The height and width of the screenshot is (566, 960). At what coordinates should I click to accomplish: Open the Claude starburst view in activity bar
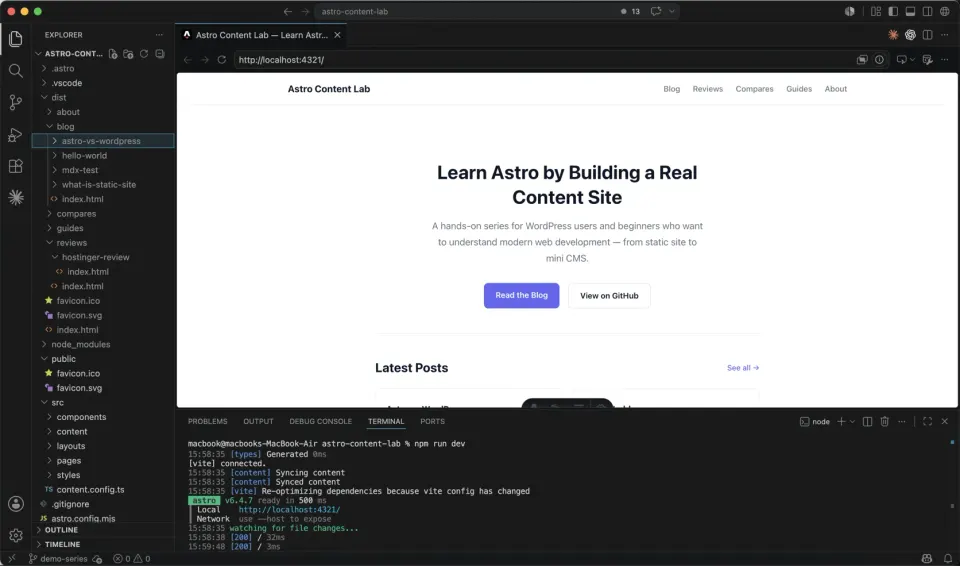pyautogui.click(x=16, y=197)
